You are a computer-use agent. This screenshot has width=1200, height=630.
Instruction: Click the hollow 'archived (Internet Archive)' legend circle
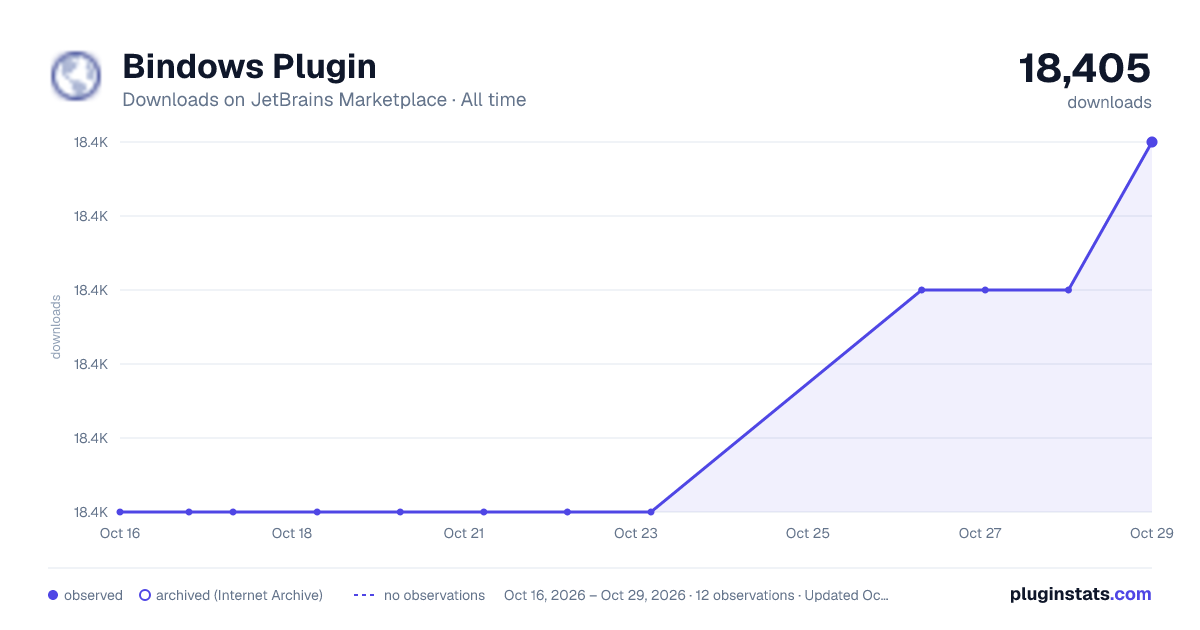point(145,595)
